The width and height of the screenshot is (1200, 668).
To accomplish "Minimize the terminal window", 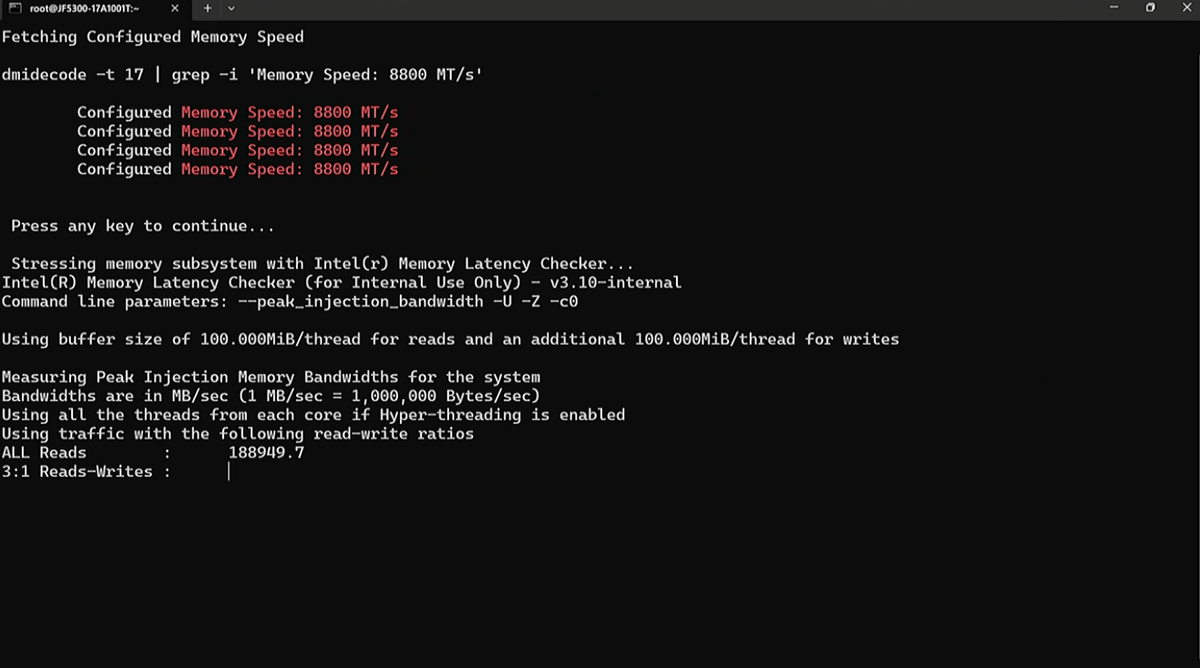I will [1114, 8].
